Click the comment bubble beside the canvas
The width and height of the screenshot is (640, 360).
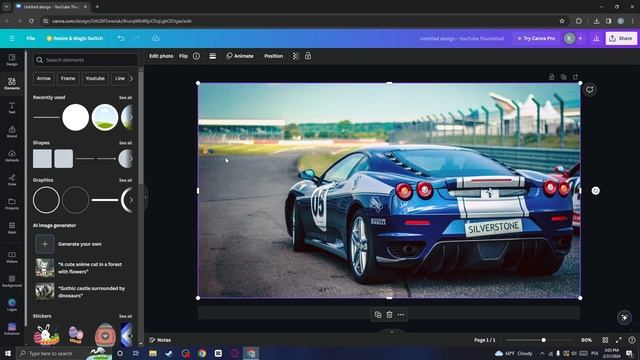[x=589, y=90]
